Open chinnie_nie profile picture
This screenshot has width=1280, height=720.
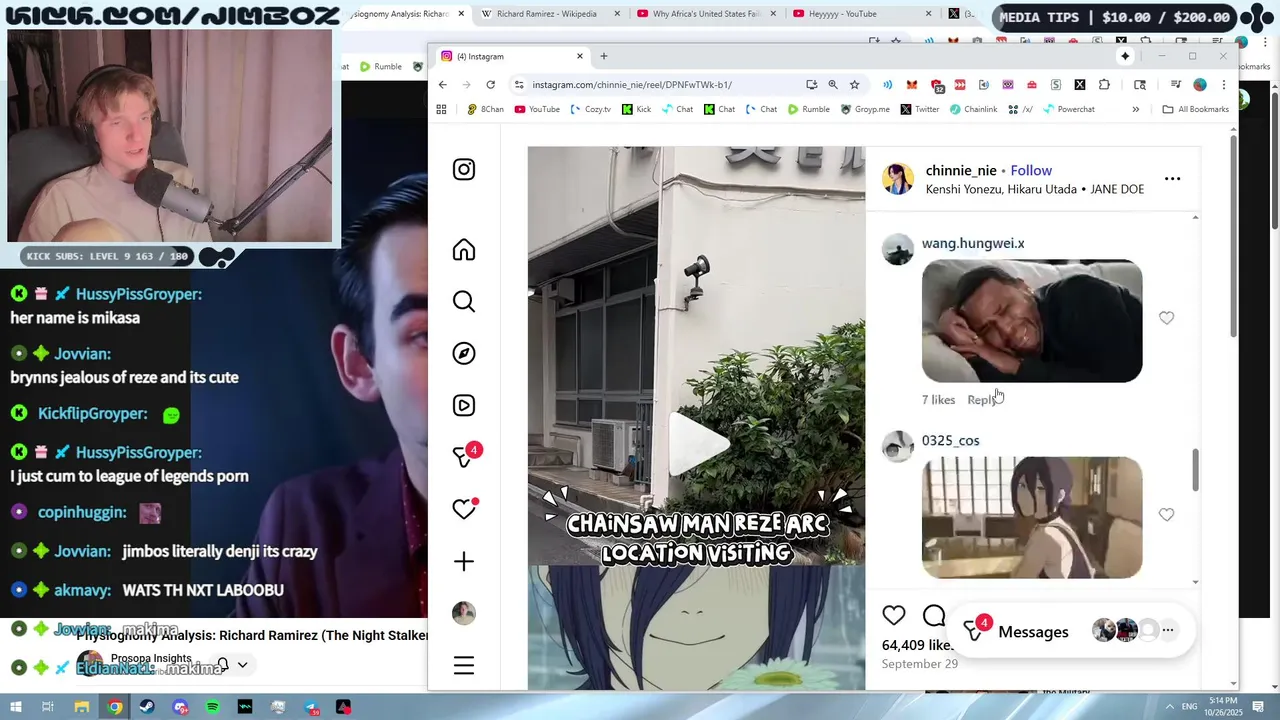coord(898,179)
